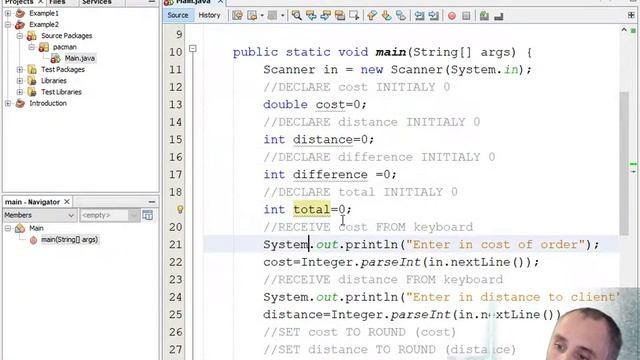The height and width of the screenshot is (360, 640).
Task: Click the red Start Macro Recording icon
Action: click(452, 16)
